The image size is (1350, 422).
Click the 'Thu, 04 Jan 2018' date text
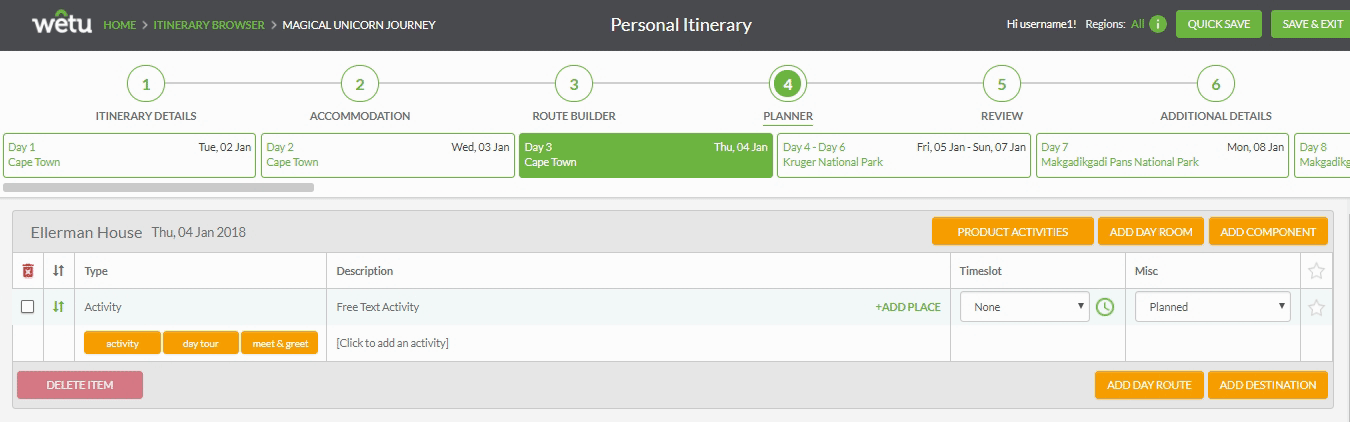(x=199, y=232)
